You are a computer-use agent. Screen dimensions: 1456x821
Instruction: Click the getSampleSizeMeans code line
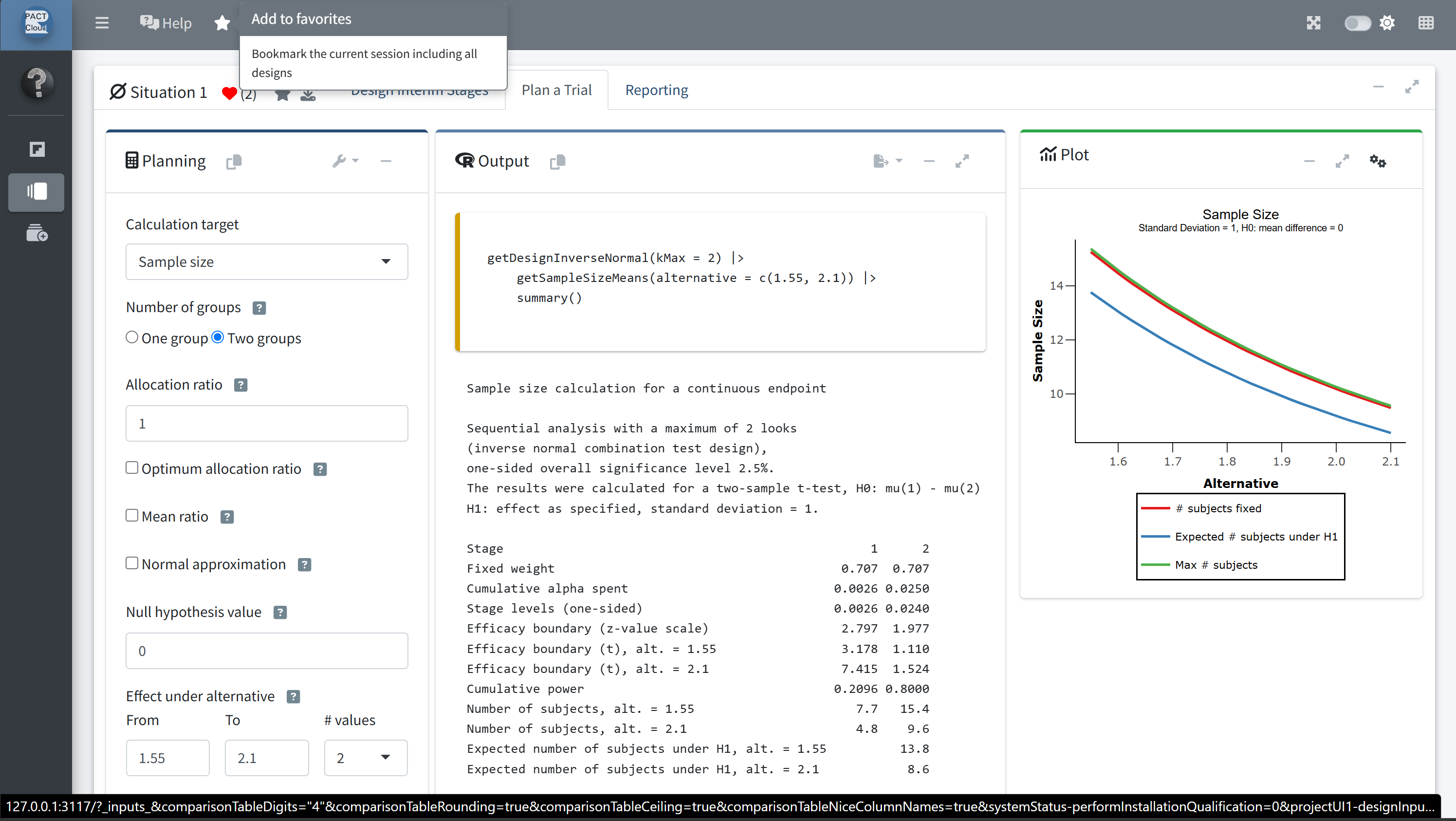[696, 278]
